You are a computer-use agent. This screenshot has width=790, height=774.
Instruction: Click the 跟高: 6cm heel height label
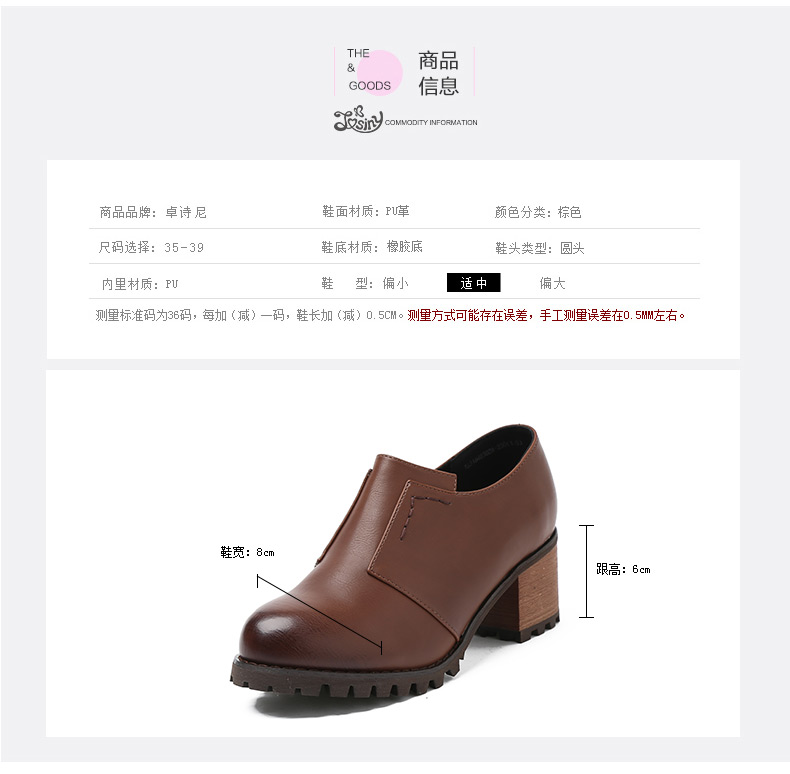623,569
